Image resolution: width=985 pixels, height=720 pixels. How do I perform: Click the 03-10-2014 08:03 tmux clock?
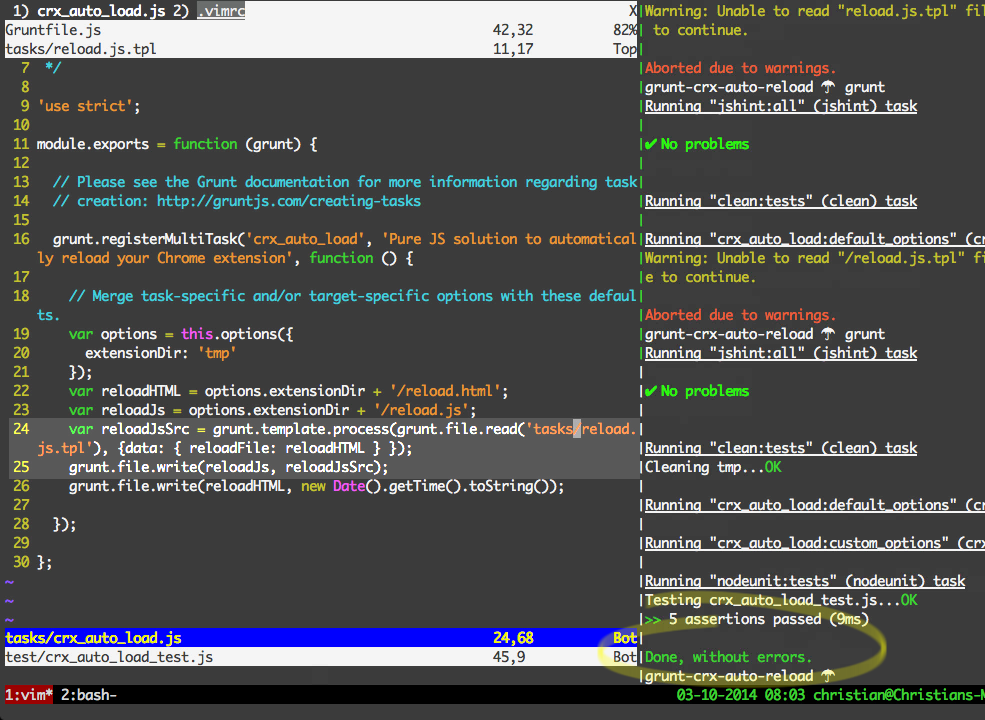pyautogui.click(x=741, y=695)
